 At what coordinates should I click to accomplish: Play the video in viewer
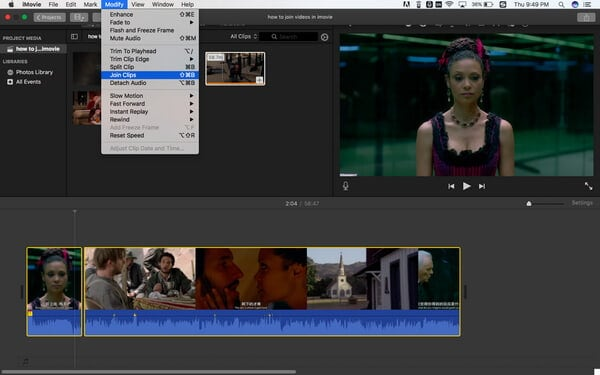click(x=466, y=186)
